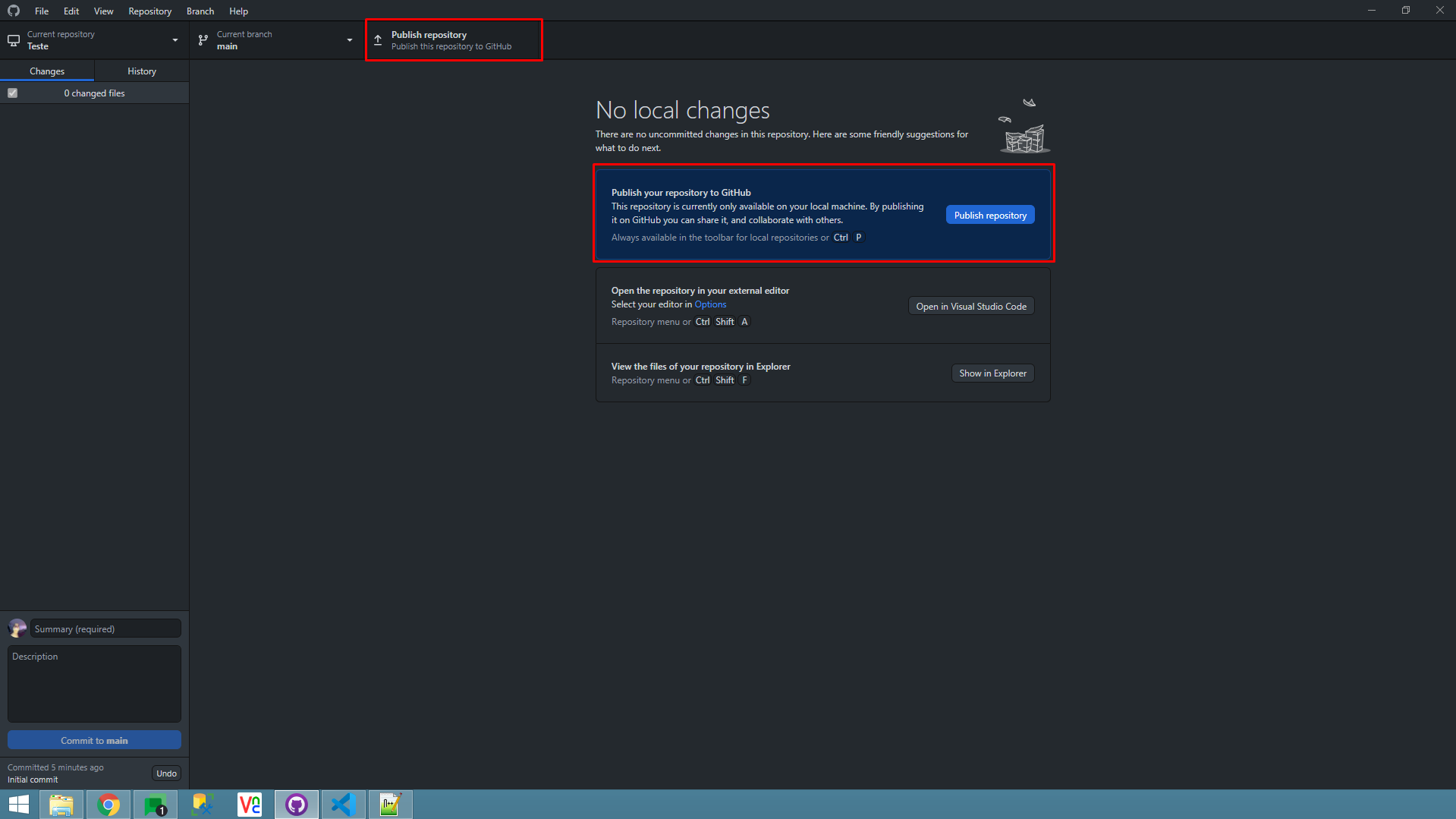Switch to the Changes tab

click(x=47, y=71)
